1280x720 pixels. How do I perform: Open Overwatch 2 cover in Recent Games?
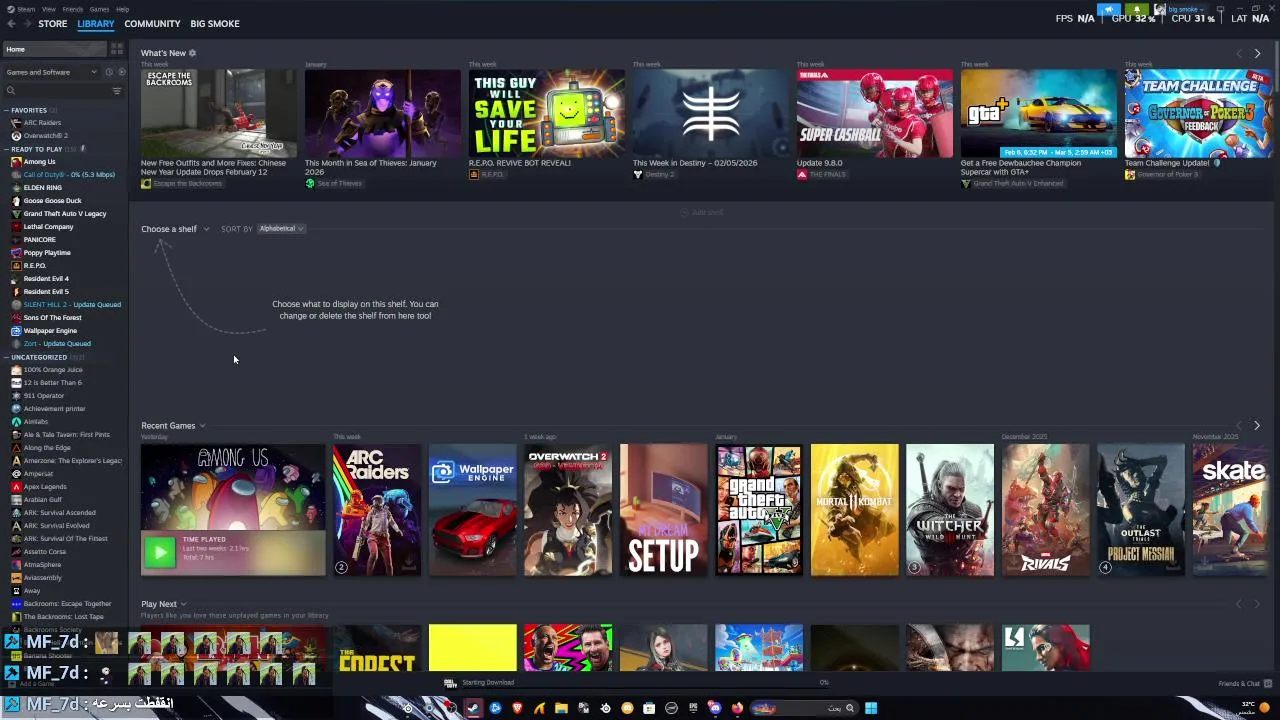tap(568, 510)
